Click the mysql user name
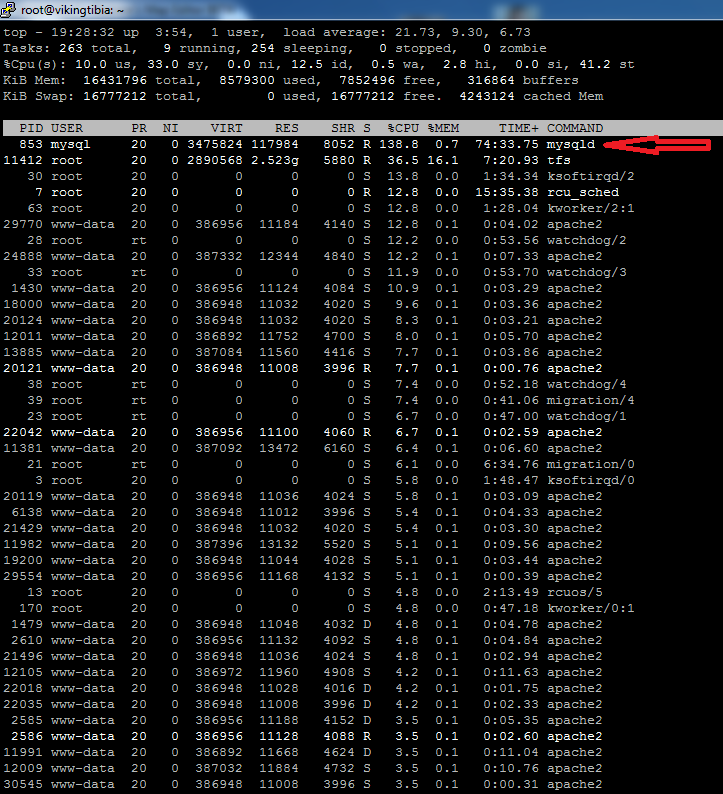Image resolution: width=723 pixels, height=794 pixels. [x=71, y=144]
